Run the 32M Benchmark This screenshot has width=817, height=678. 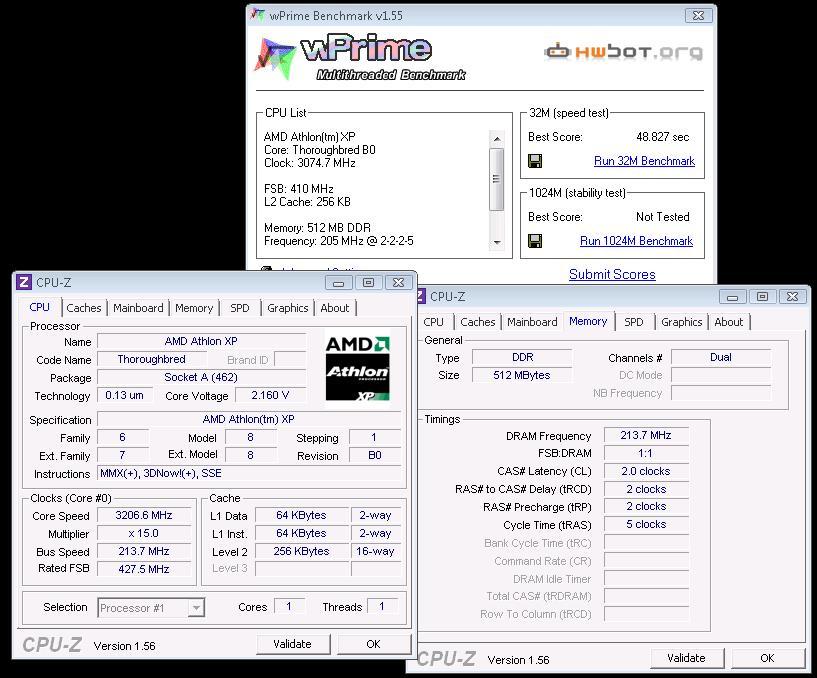tap(644, 161)
